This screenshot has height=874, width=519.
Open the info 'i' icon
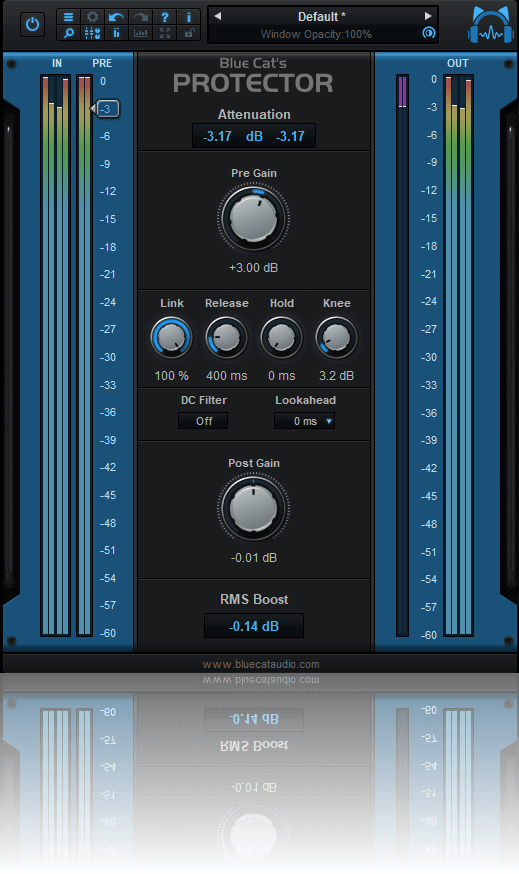(x=188, y=17)
